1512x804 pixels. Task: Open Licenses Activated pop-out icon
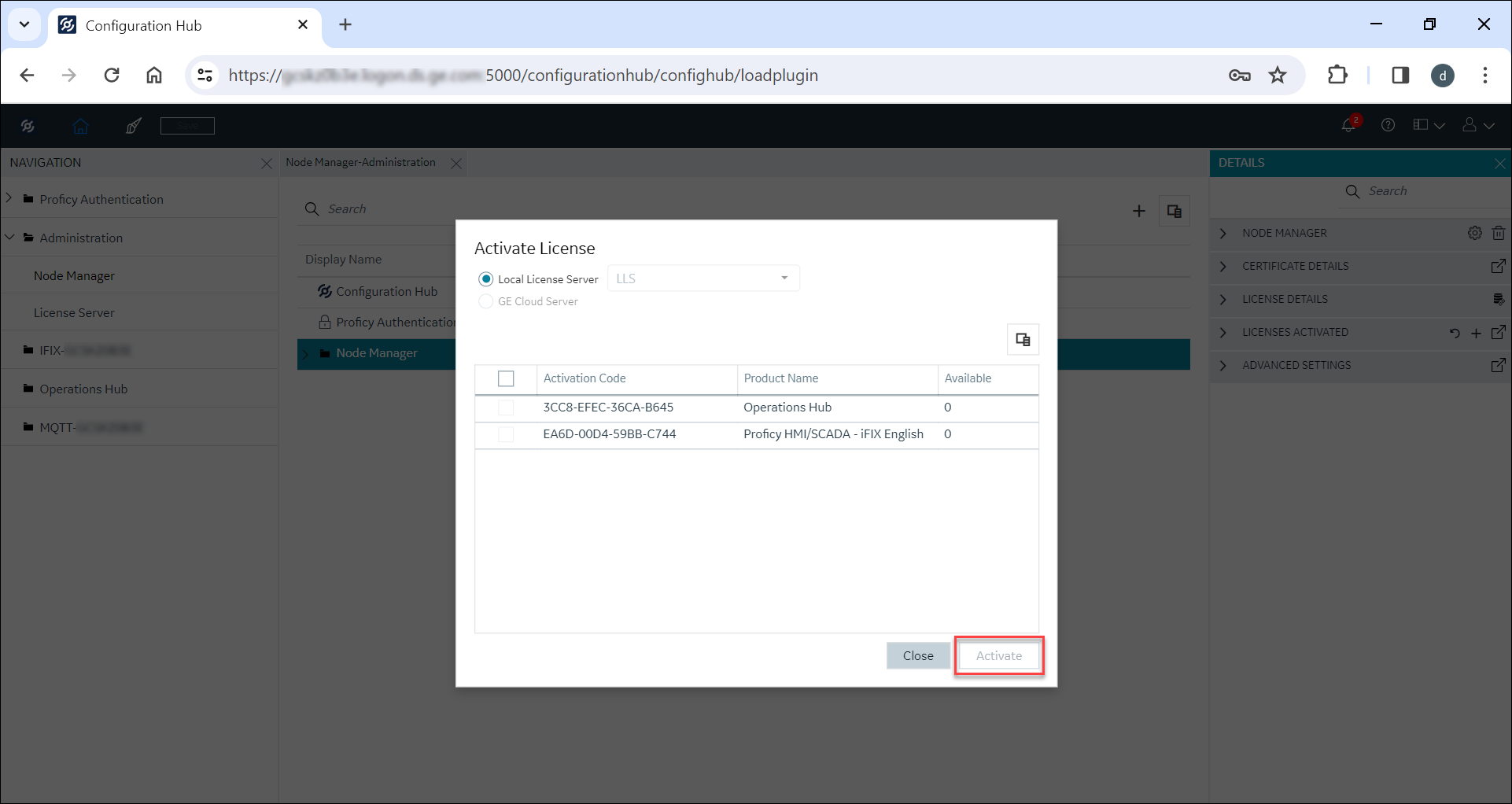point(1499,332)
